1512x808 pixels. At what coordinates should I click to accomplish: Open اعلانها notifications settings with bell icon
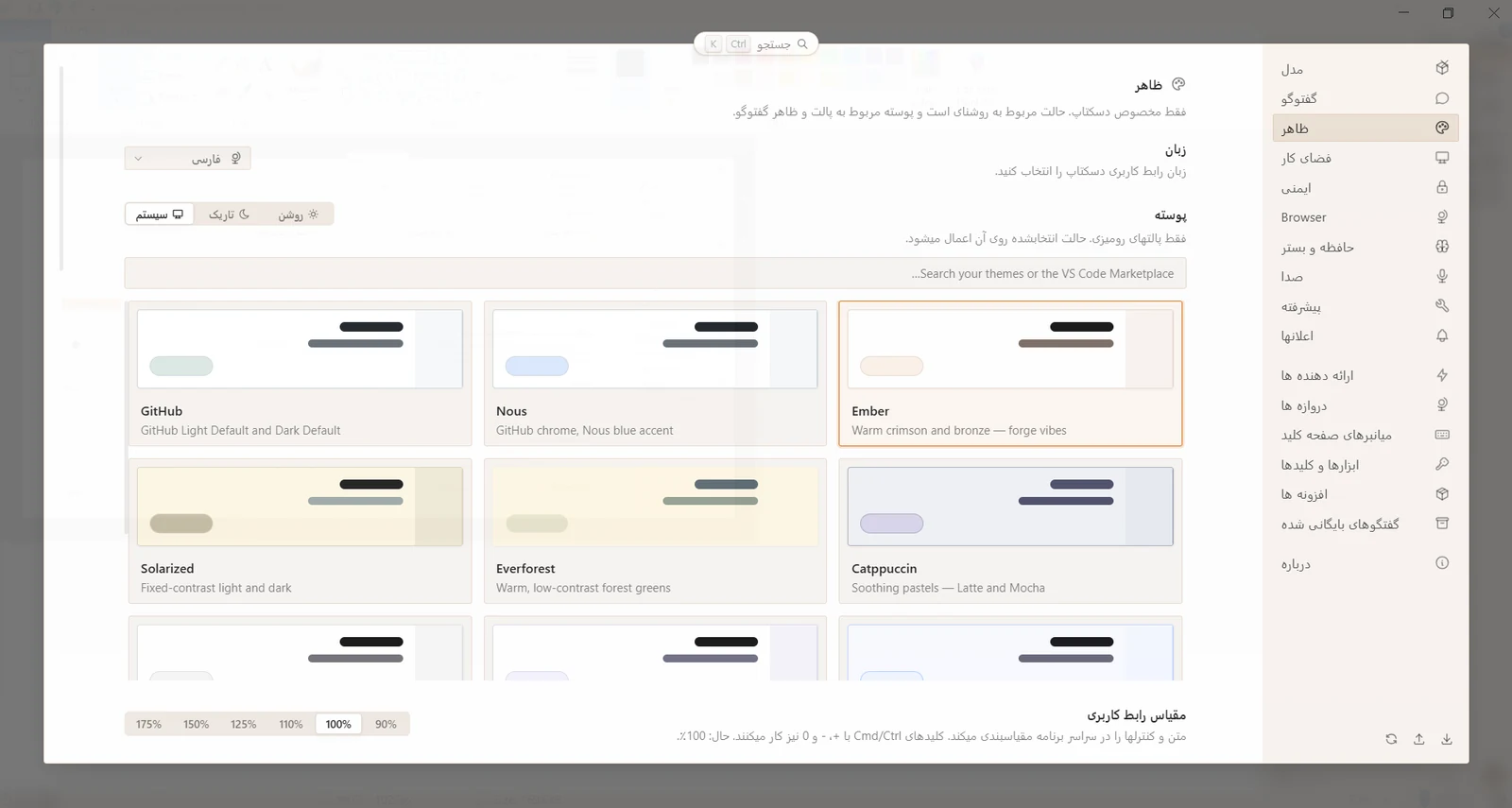click(x=1366, y=335)
